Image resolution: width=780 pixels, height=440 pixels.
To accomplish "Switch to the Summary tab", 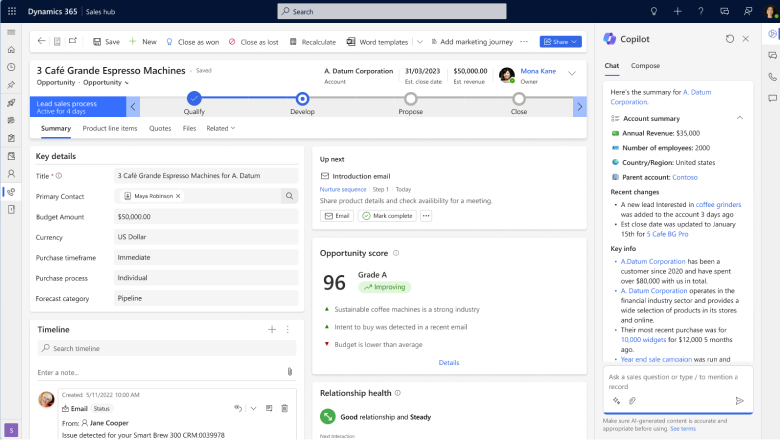I will coord(56,128).
